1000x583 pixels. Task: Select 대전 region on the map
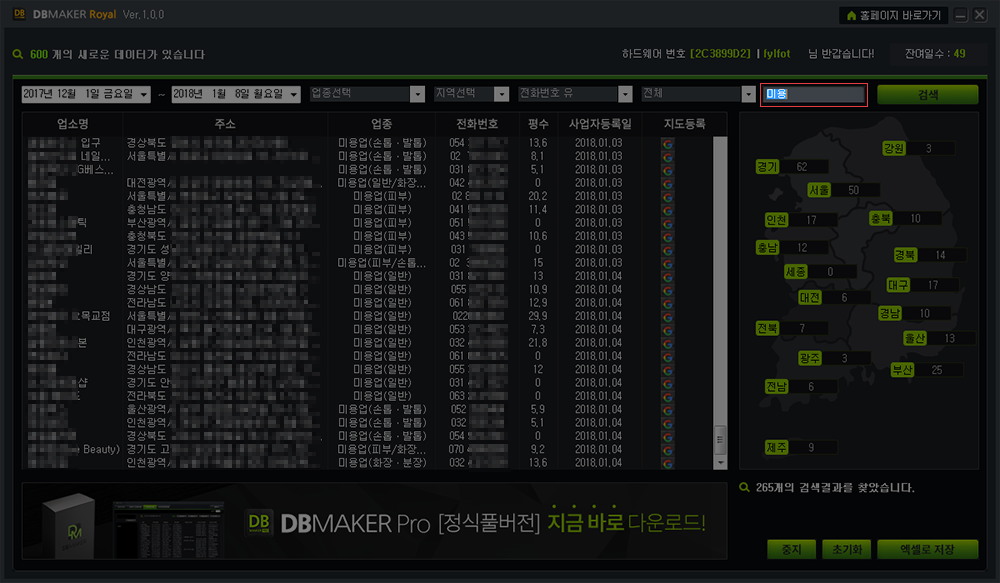(809, 297)
